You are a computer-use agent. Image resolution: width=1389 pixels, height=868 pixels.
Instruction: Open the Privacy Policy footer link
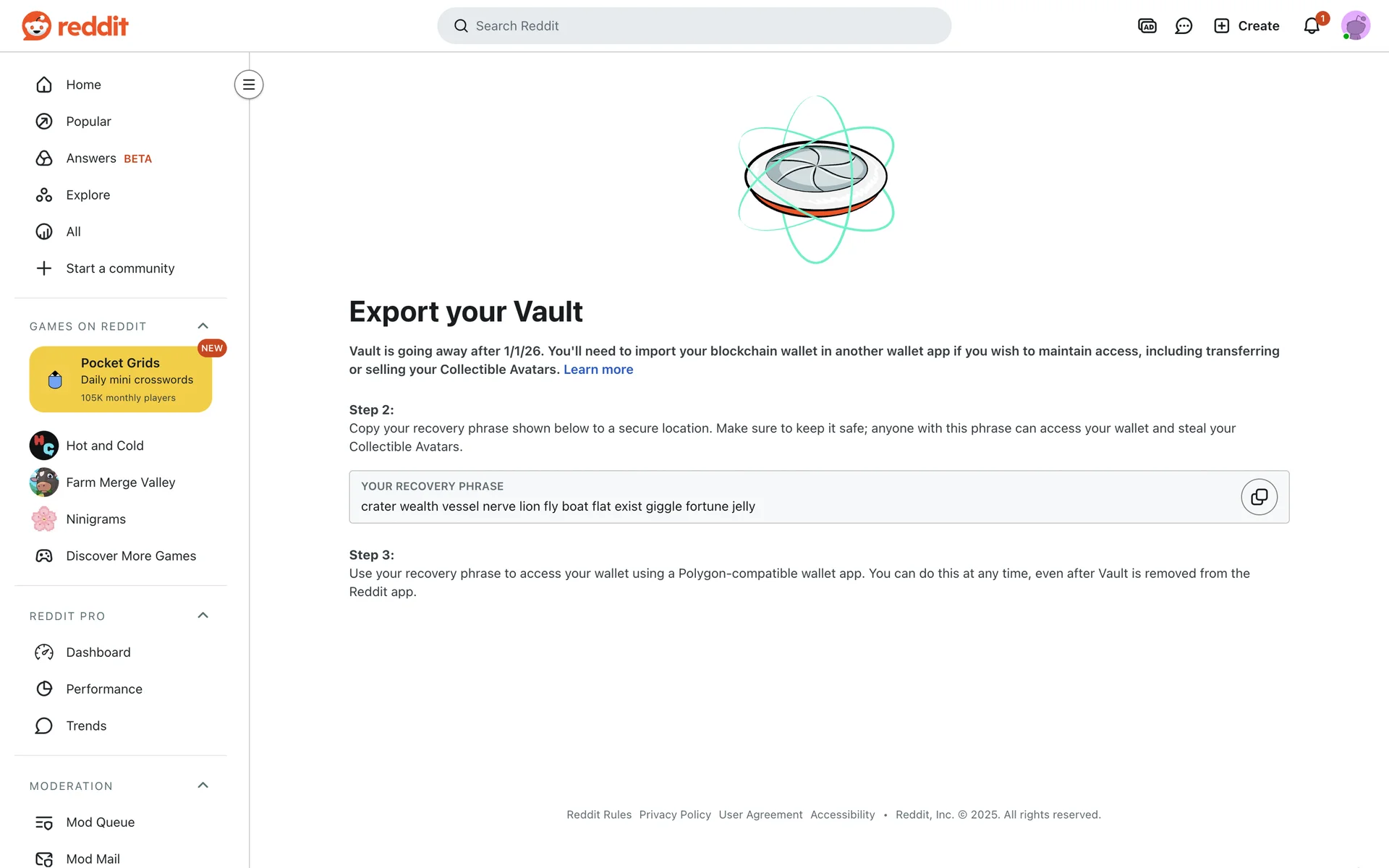(675, 814)
